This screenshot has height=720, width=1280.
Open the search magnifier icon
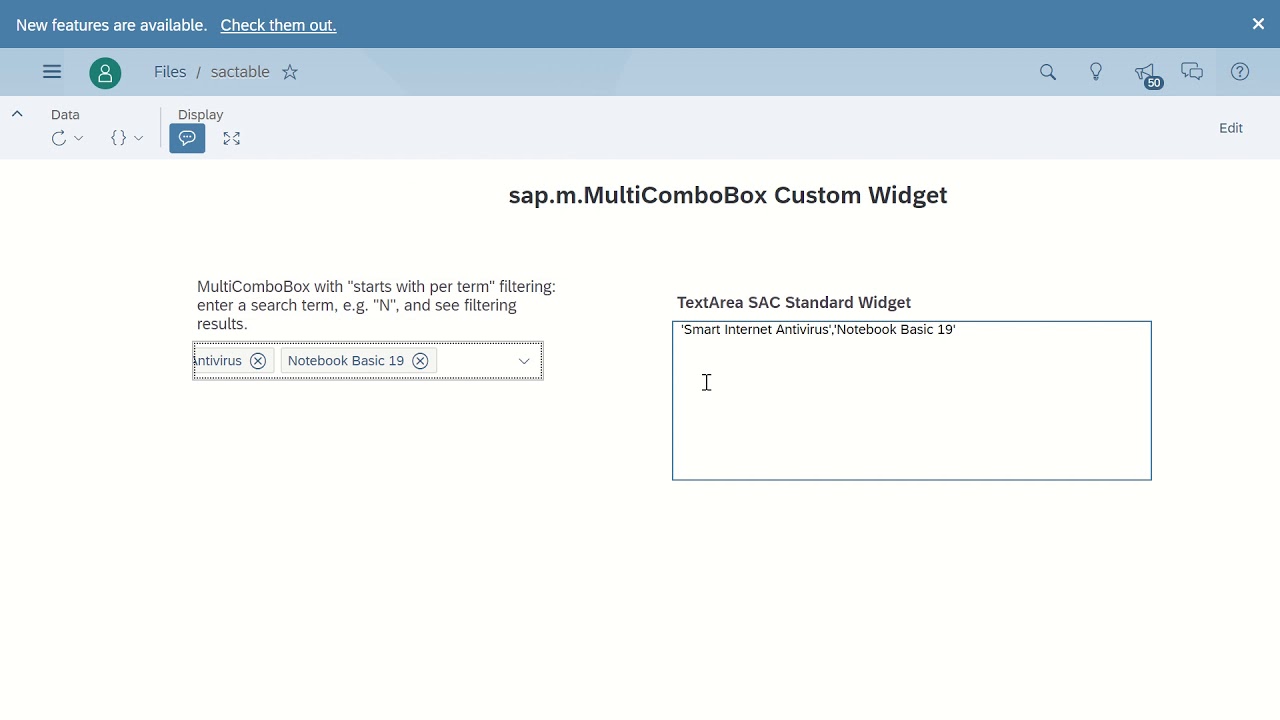pyautogui.click(x=1048, y=72)
